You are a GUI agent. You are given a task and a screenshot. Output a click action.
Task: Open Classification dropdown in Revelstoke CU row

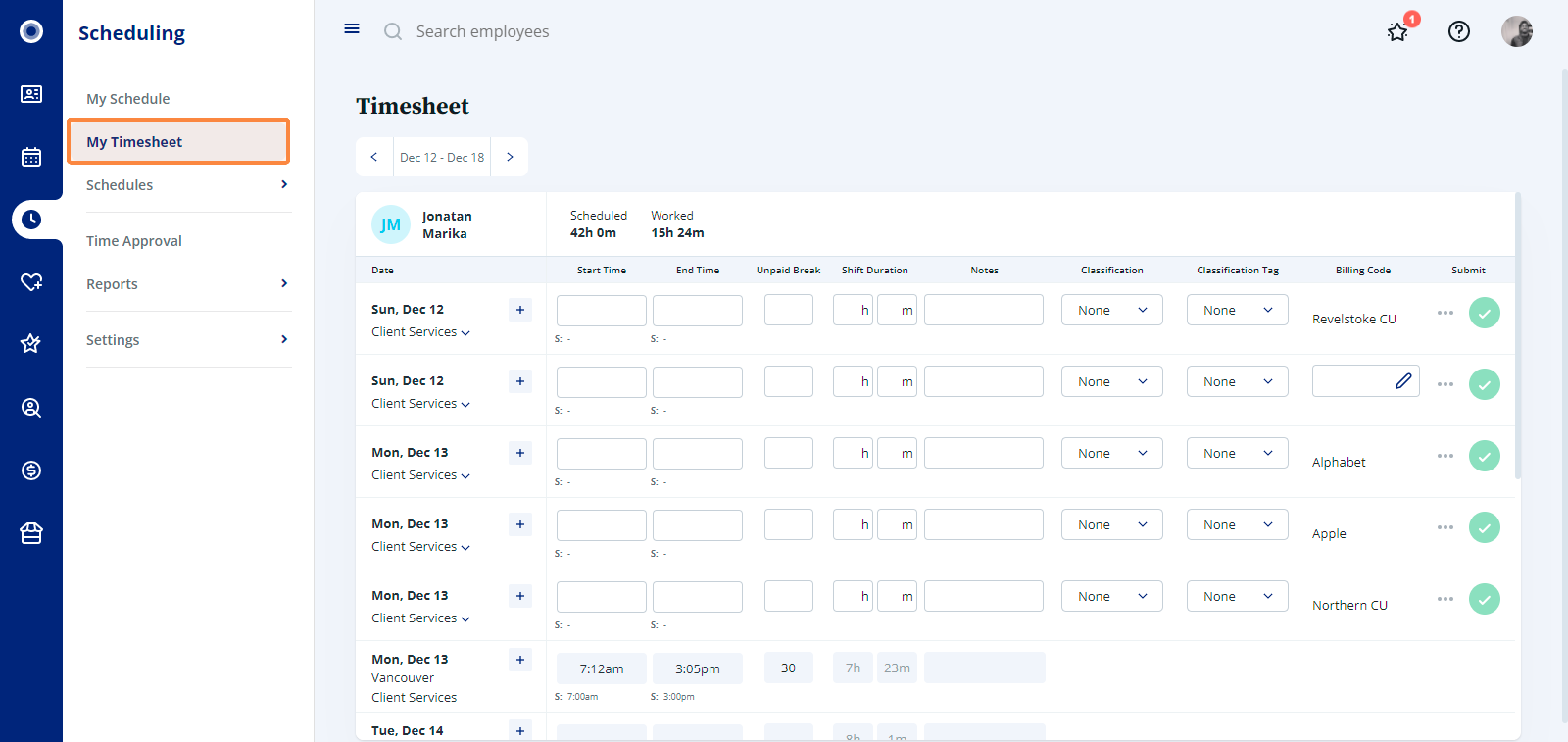[1111, 310]
